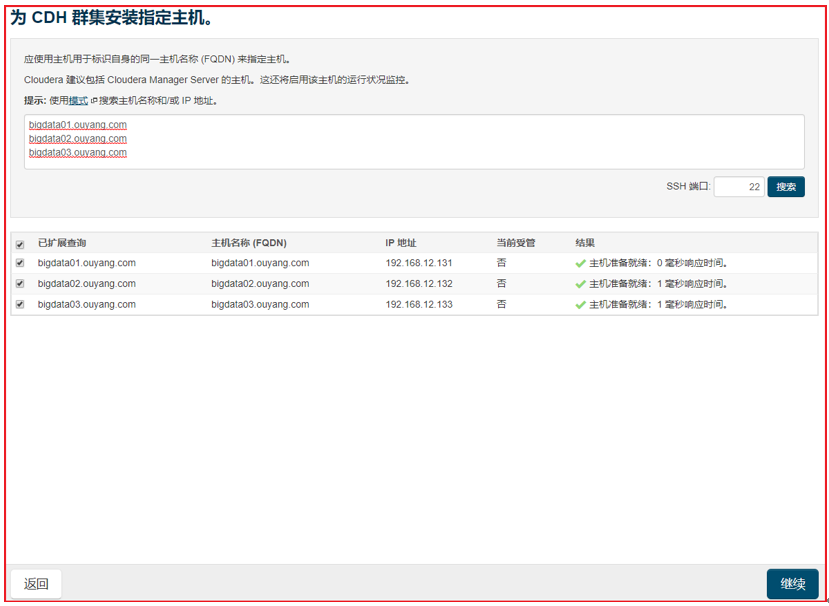The height and width of the screenshot is (606, 829).
Task: Open the bigdata03.ouyang.com link in host list
Action: pos(76,152)
